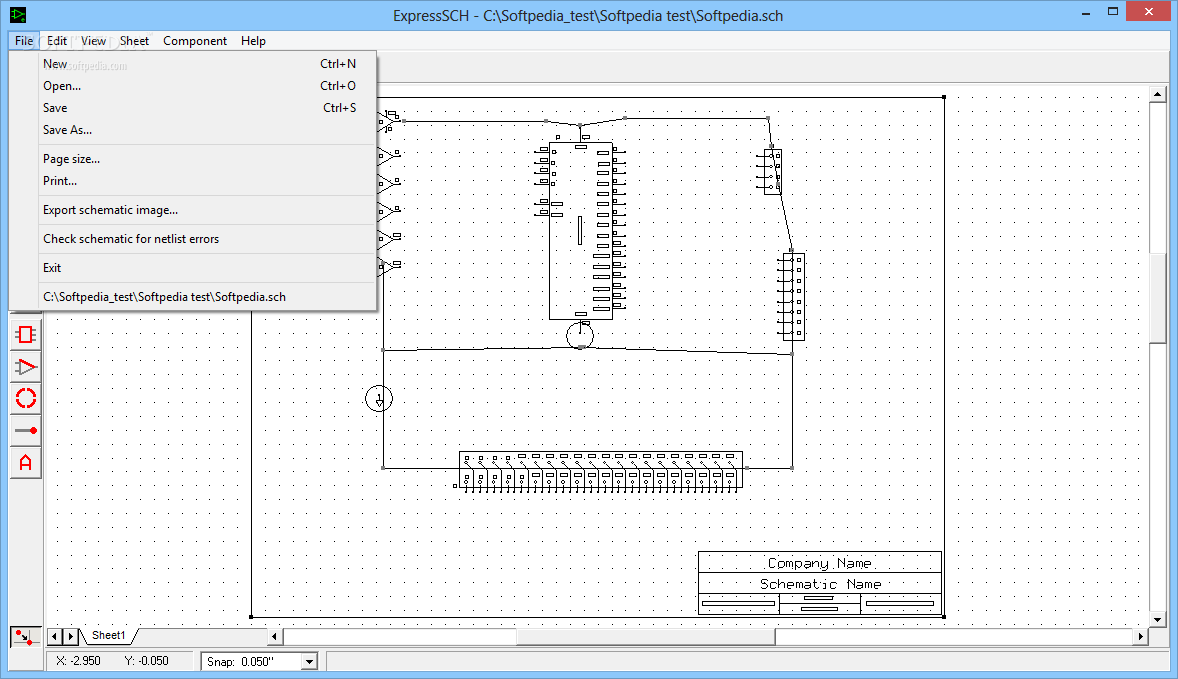Select the place wire tool
The image size is (1178, 679).
coord(26,430)
